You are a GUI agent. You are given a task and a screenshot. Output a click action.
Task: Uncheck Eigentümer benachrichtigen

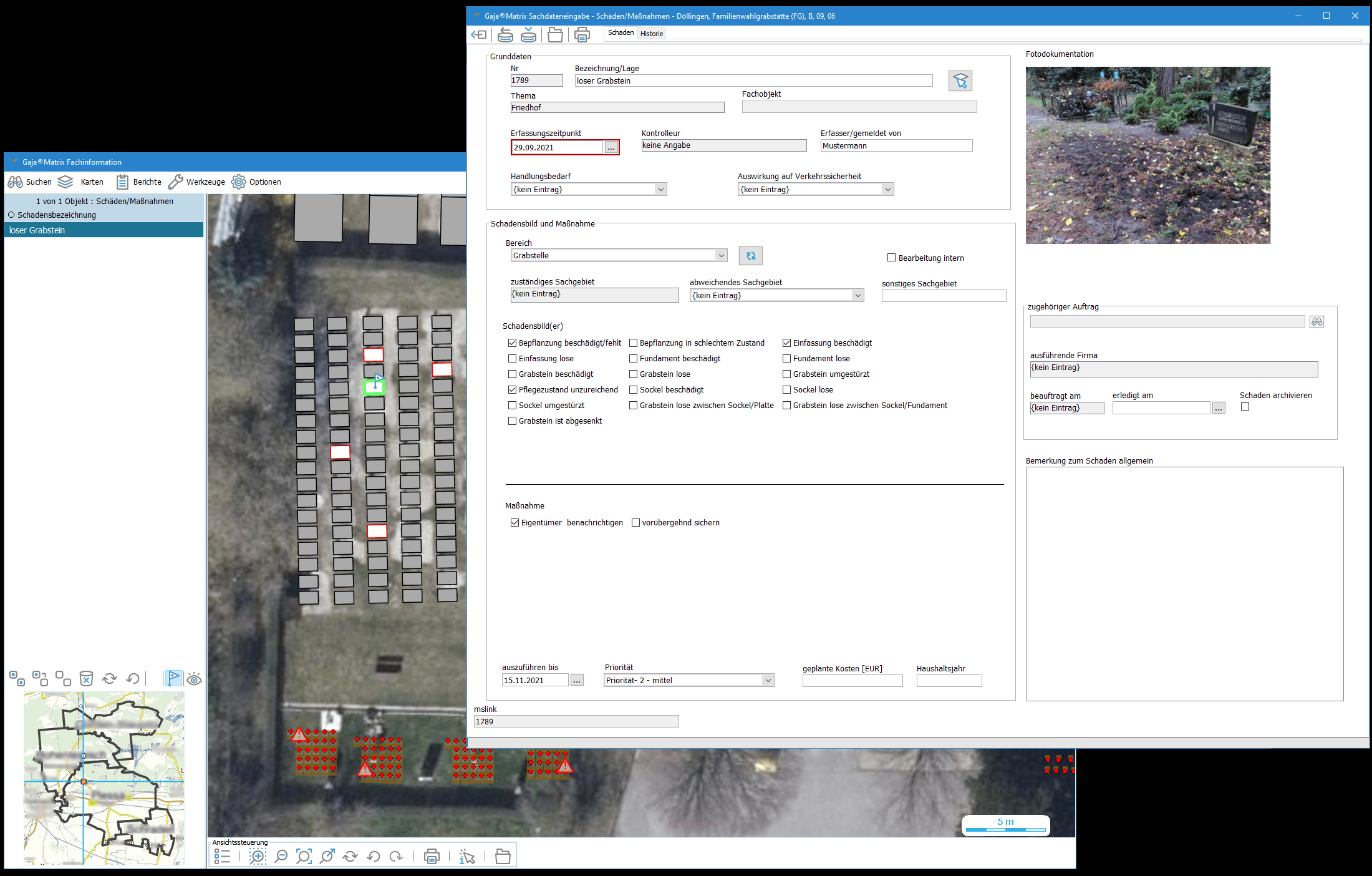(x=515, y=523)
